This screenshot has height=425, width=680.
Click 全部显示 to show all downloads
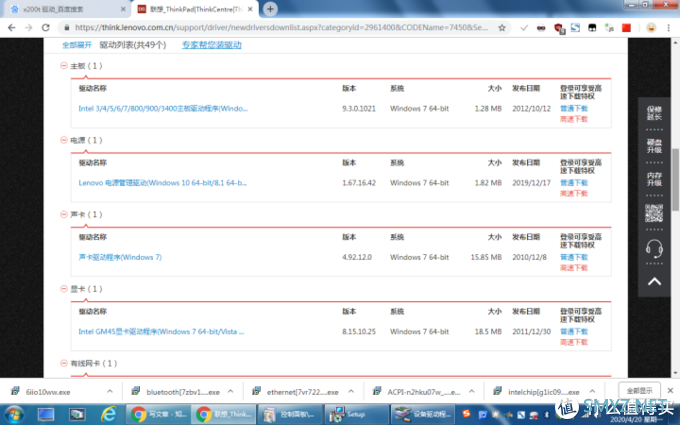click(x=639, y=391)
